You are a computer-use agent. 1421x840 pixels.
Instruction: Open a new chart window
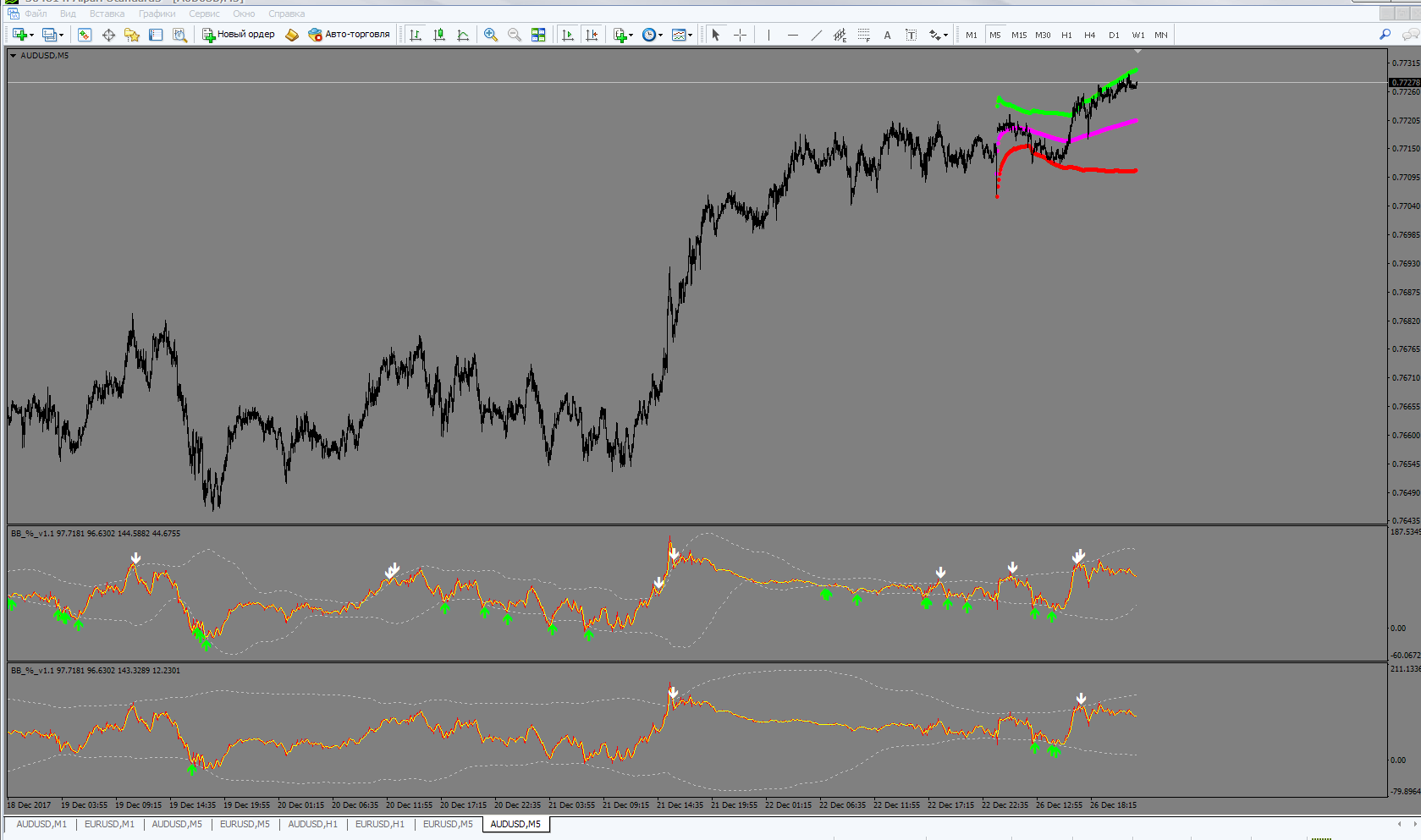tap(19, 35)
